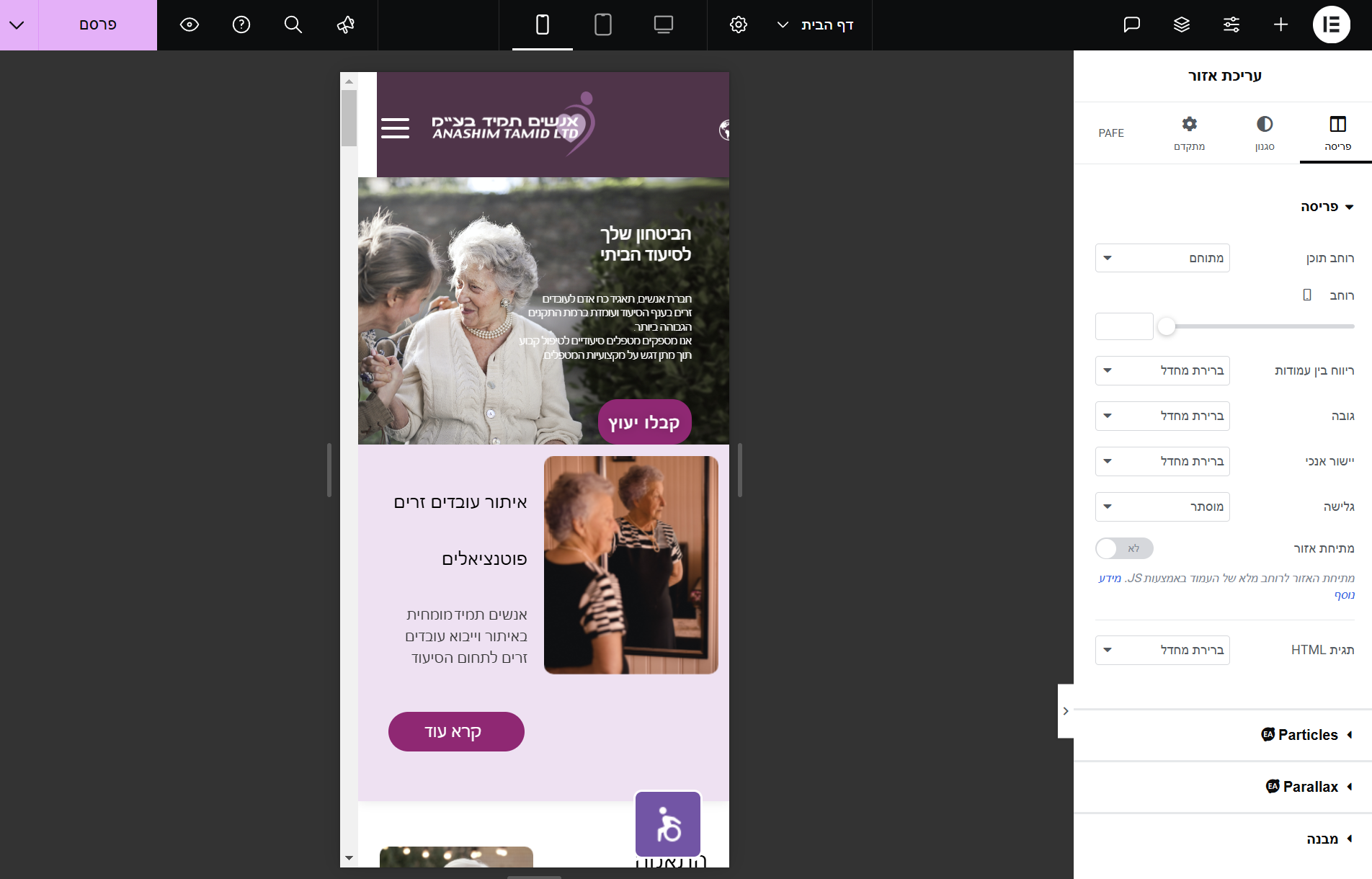1372x879 pixels.
Task: Open the notes comment icon
Action: click(1132, 24)
